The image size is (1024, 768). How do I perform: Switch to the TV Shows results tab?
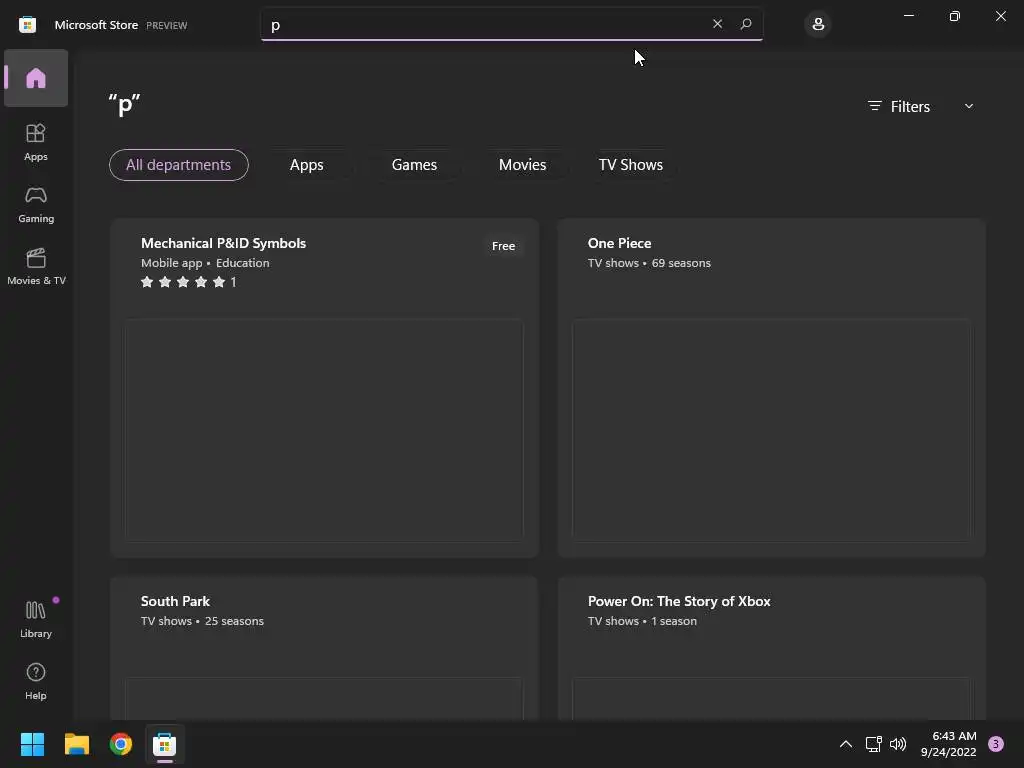[x=631, y=165]
